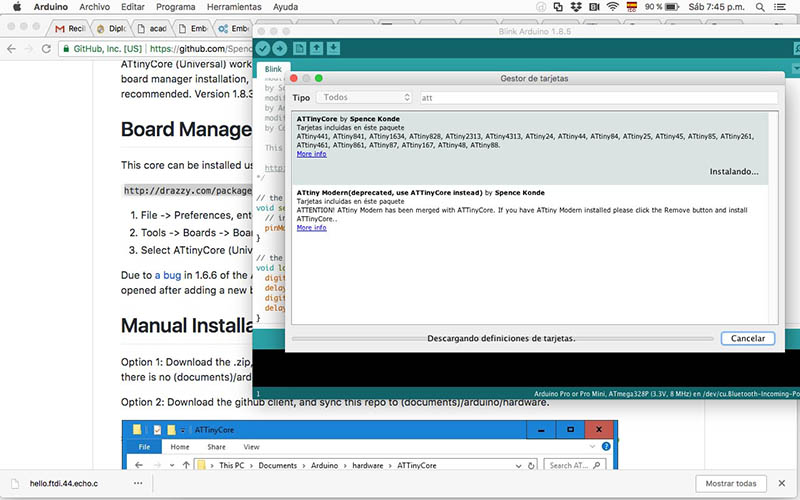Click the Descargando definiciones progress bar
This screenshot has height=500, width=800.
click(x=502, y=339)
